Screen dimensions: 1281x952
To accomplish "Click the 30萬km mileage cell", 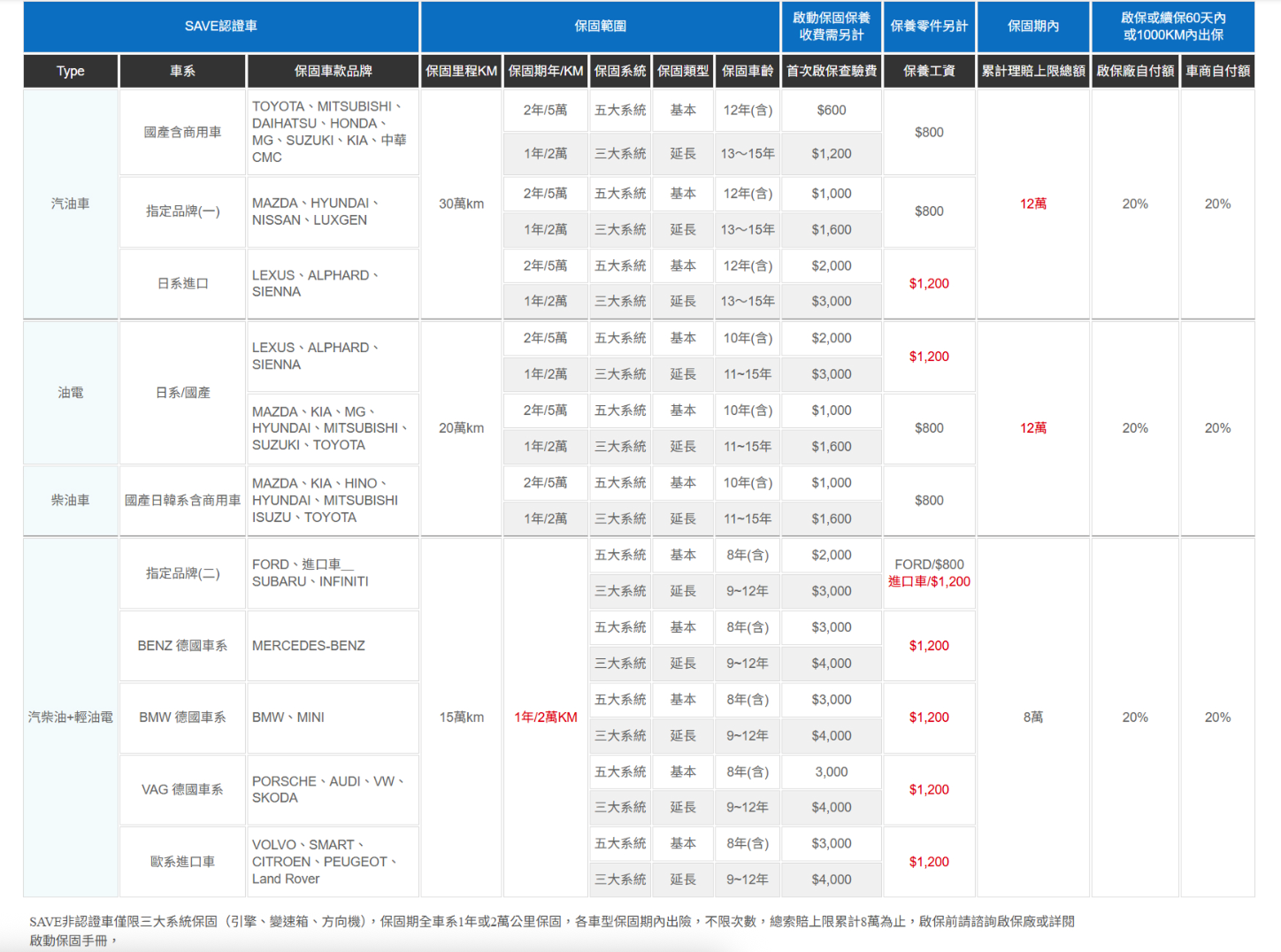I will click(461, 203).
